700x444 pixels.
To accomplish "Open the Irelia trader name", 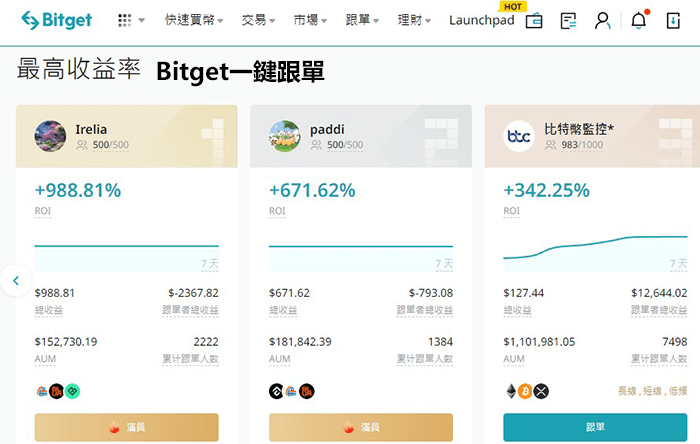I will [91, 129].
